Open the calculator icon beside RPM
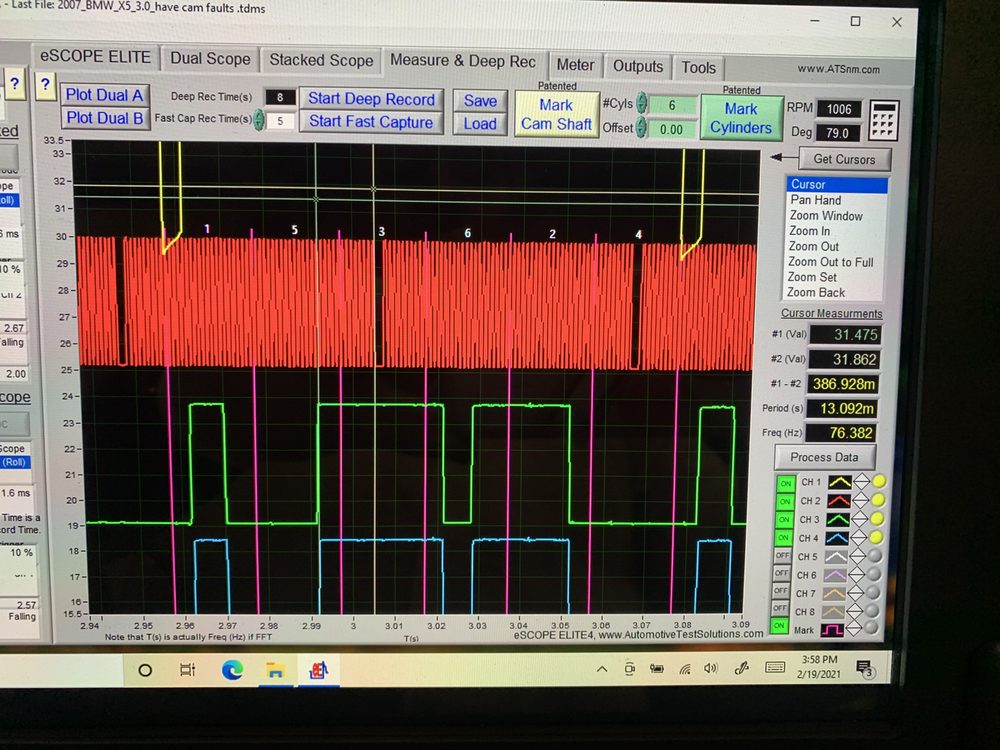 pyautogui.click(x=884, y=119)
